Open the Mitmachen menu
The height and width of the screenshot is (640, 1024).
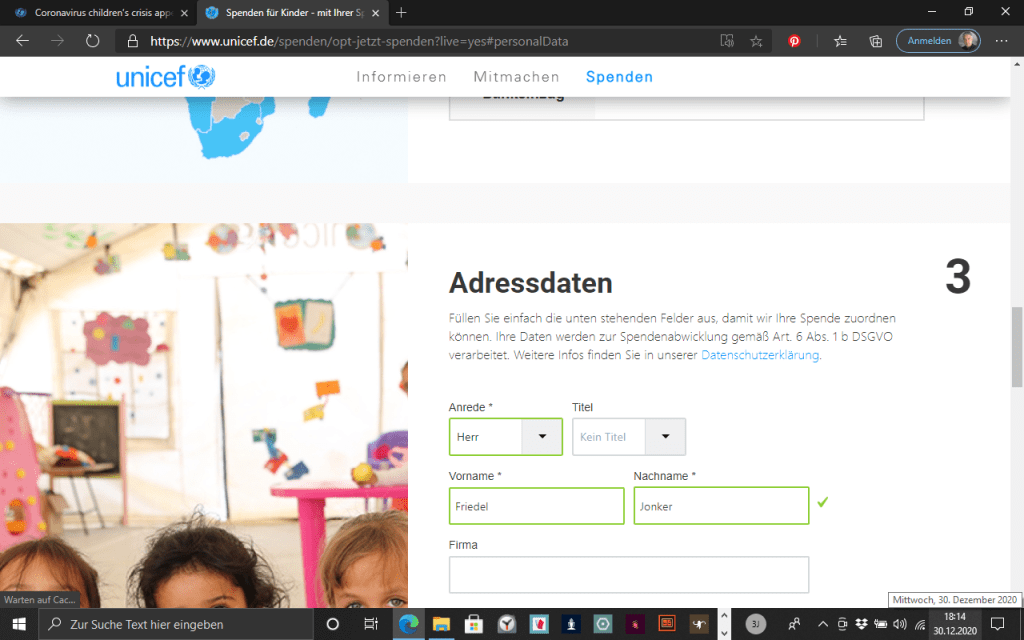[516, 77]
